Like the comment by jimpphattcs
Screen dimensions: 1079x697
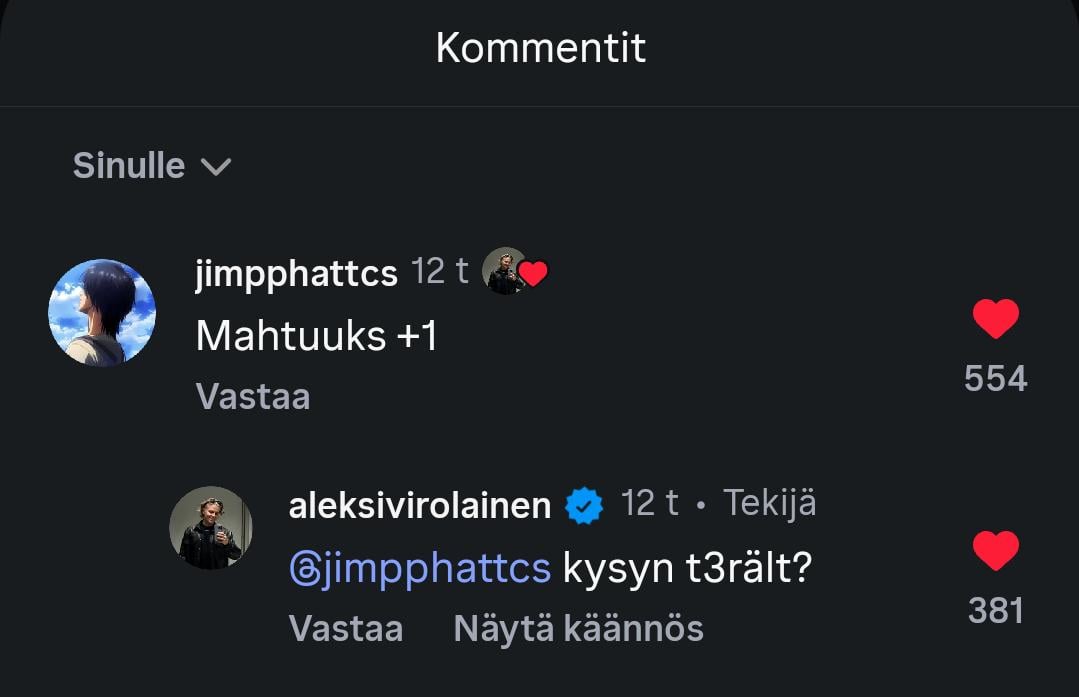click(995, 320)
